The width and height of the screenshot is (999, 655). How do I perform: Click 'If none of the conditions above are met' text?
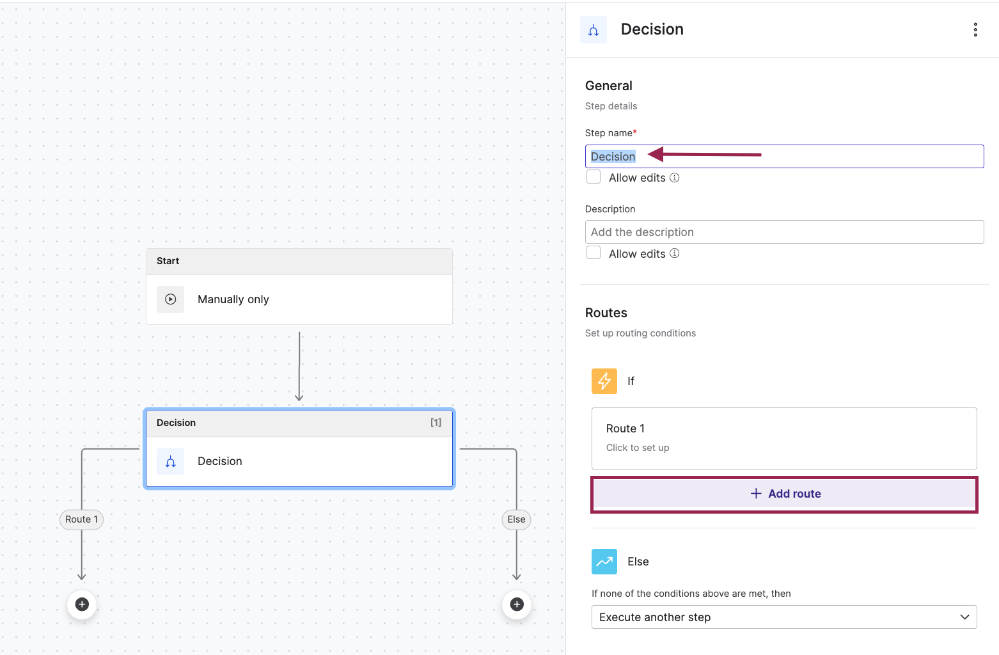coord(691,594)
